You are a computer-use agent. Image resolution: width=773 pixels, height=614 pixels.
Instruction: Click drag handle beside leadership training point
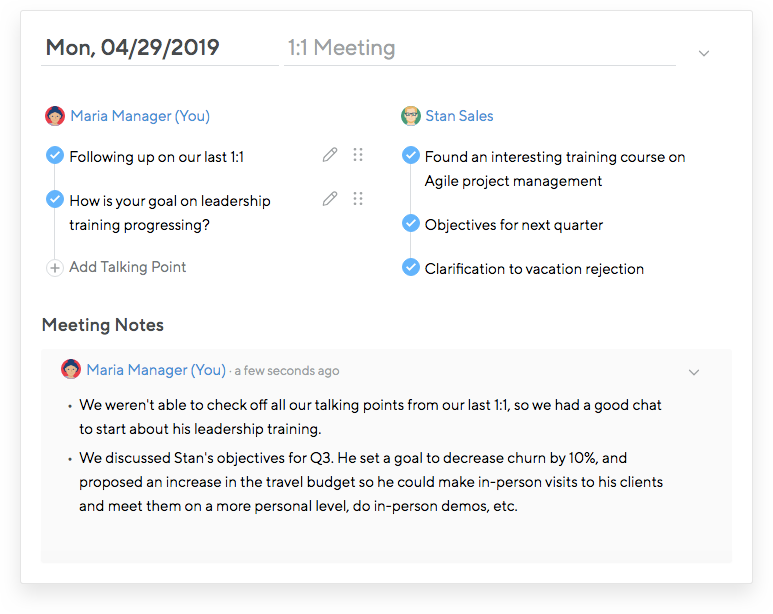[358, 199]
